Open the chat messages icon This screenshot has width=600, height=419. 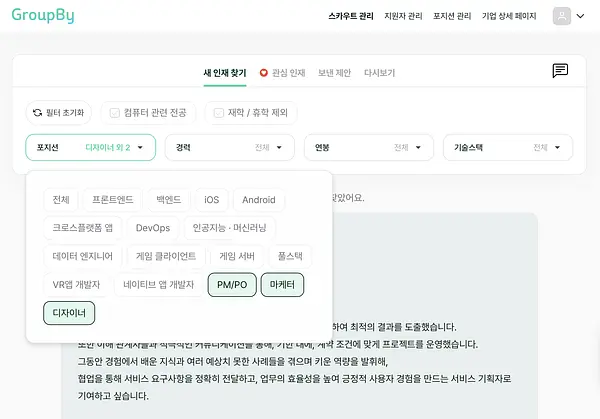pos(560,71)
